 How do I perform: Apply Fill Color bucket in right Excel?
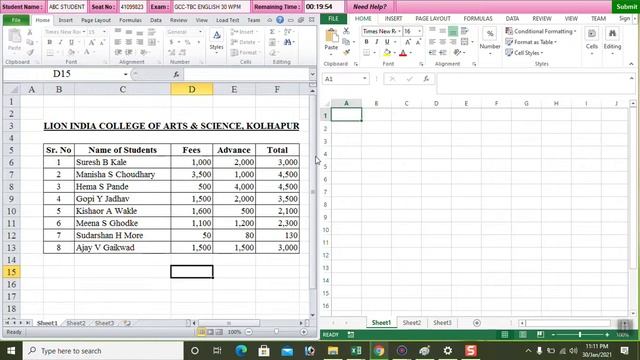387,53
